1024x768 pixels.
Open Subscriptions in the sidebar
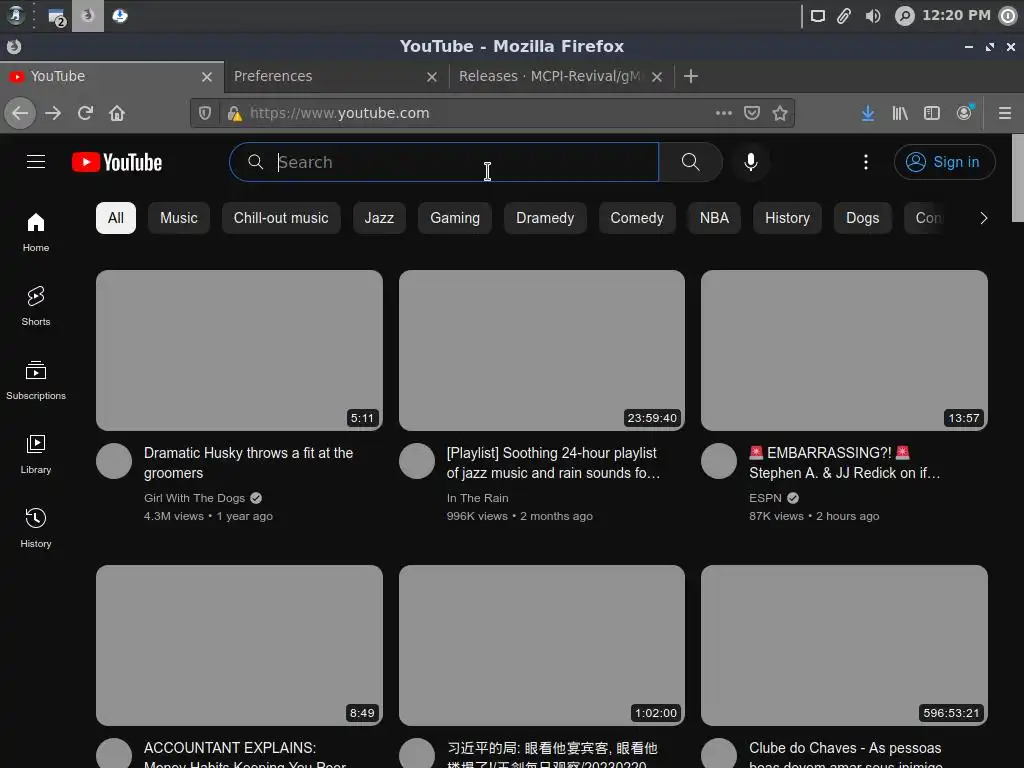(x=36, y=380)
